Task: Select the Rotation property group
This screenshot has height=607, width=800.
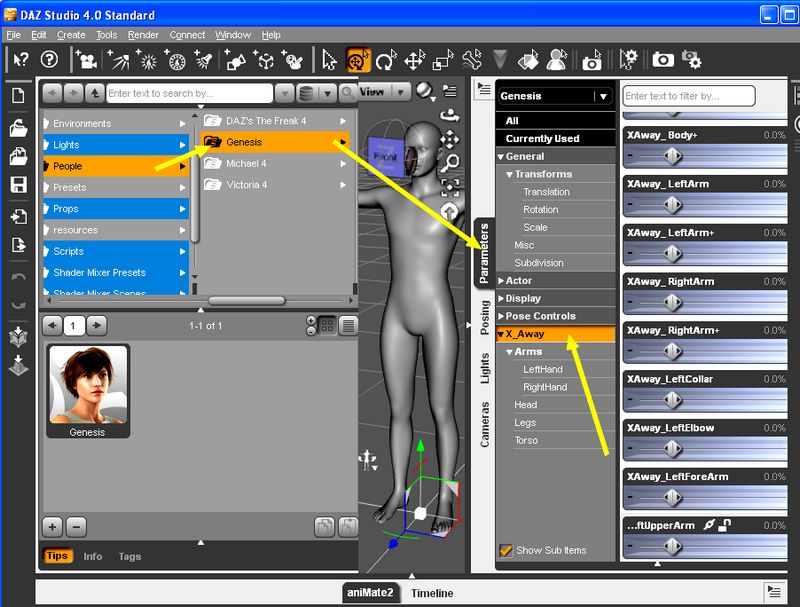Action: point(540,210)
